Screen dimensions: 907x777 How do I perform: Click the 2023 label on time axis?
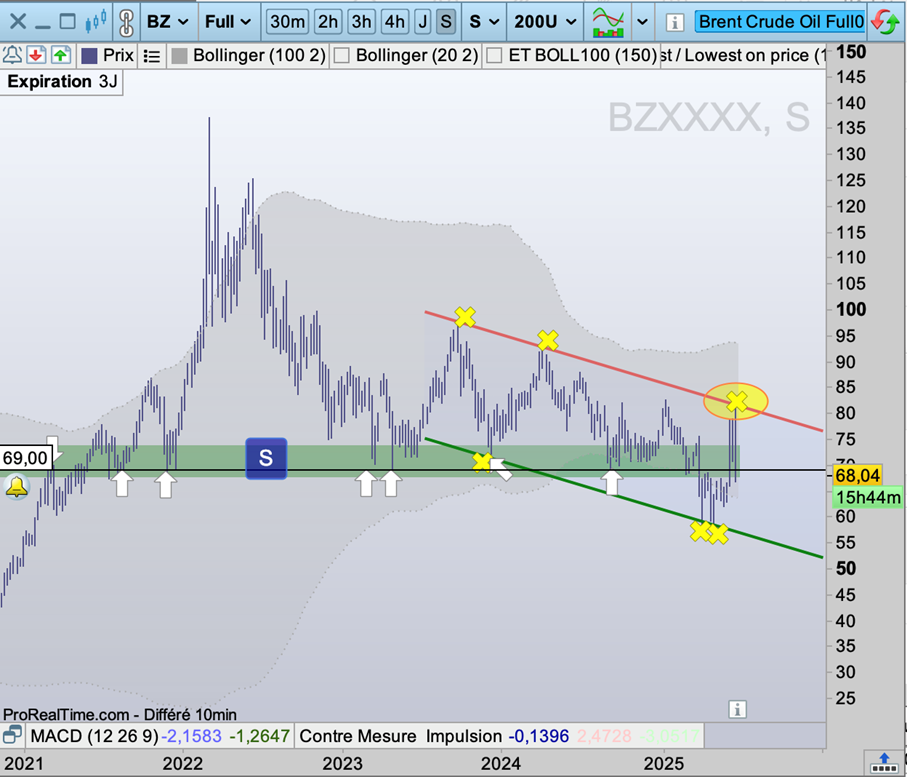[342, 764]
